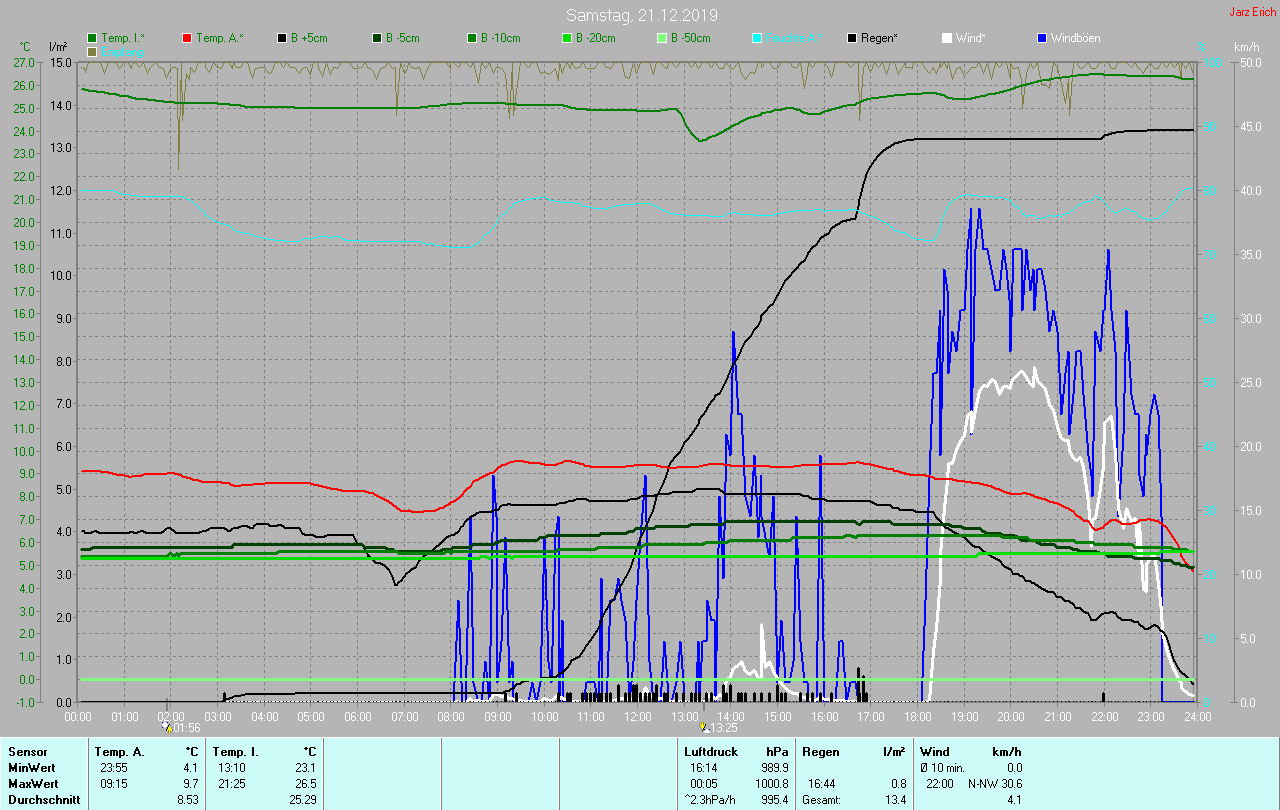Click the "Gesamt:" rain total label
1280x810 pixels.
pyautogui.click(x=822, y=800)
